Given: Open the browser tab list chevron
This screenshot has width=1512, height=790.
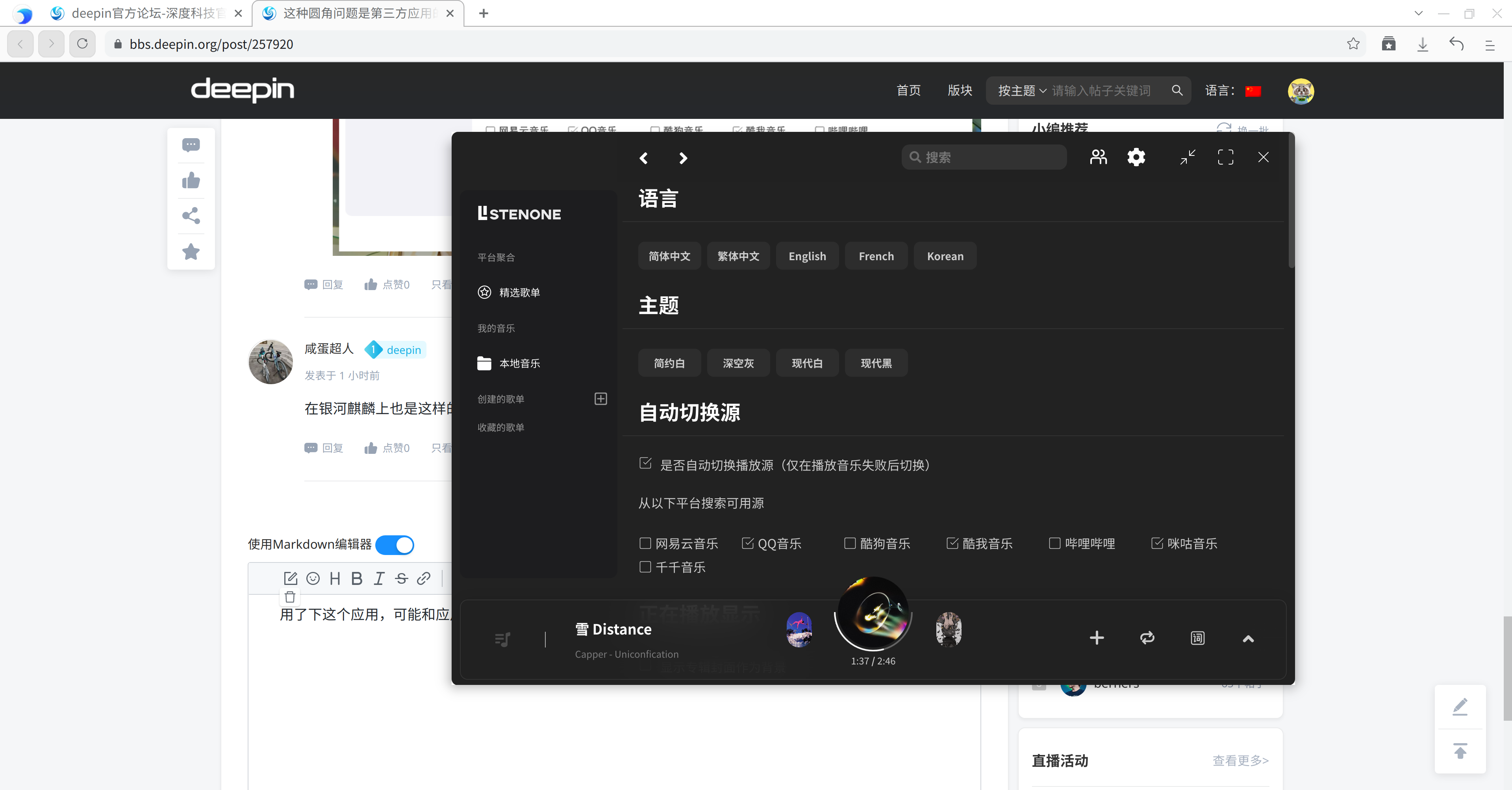Looking at the screenshot, I should click(x=1418, y=13).
